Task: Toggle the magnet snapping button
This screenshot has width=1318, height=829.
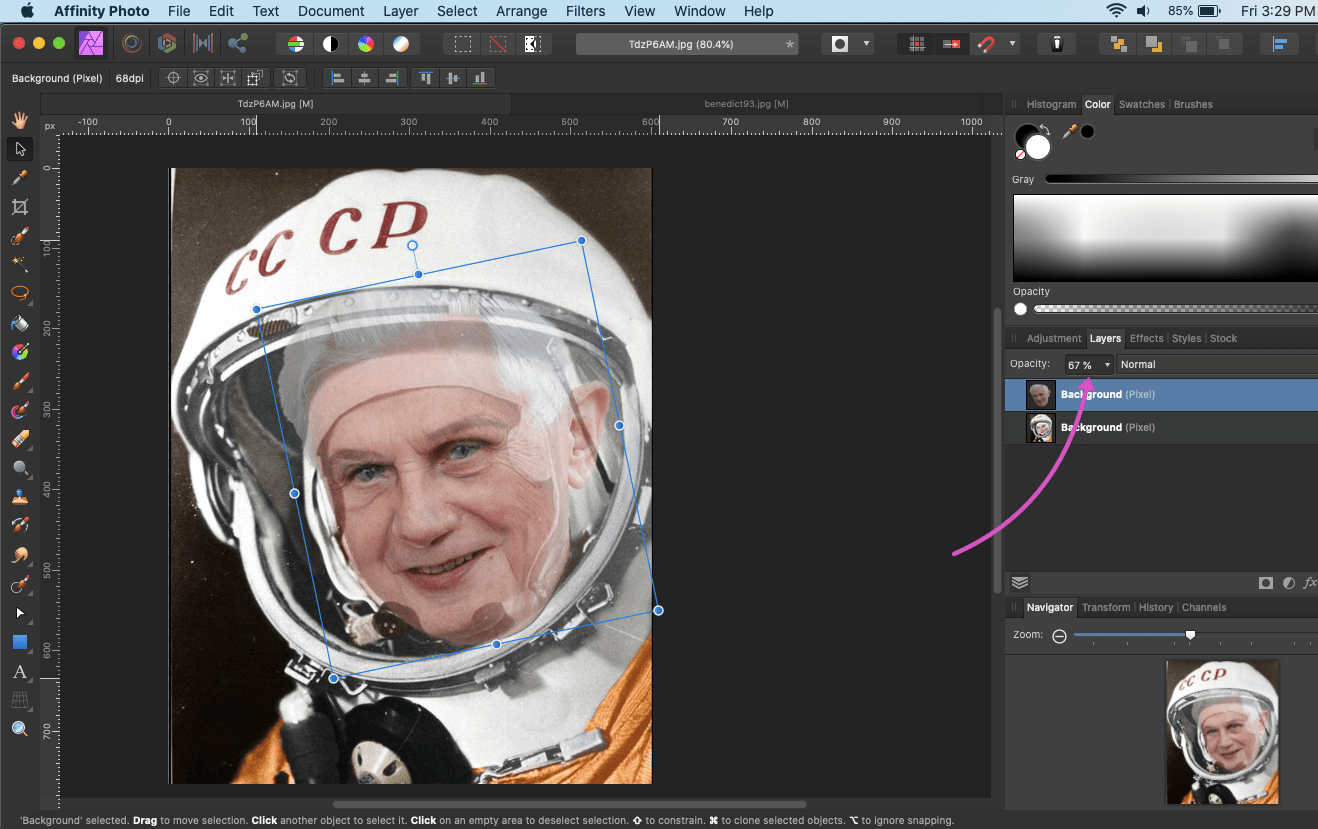Action: click(x=986, y=44)
